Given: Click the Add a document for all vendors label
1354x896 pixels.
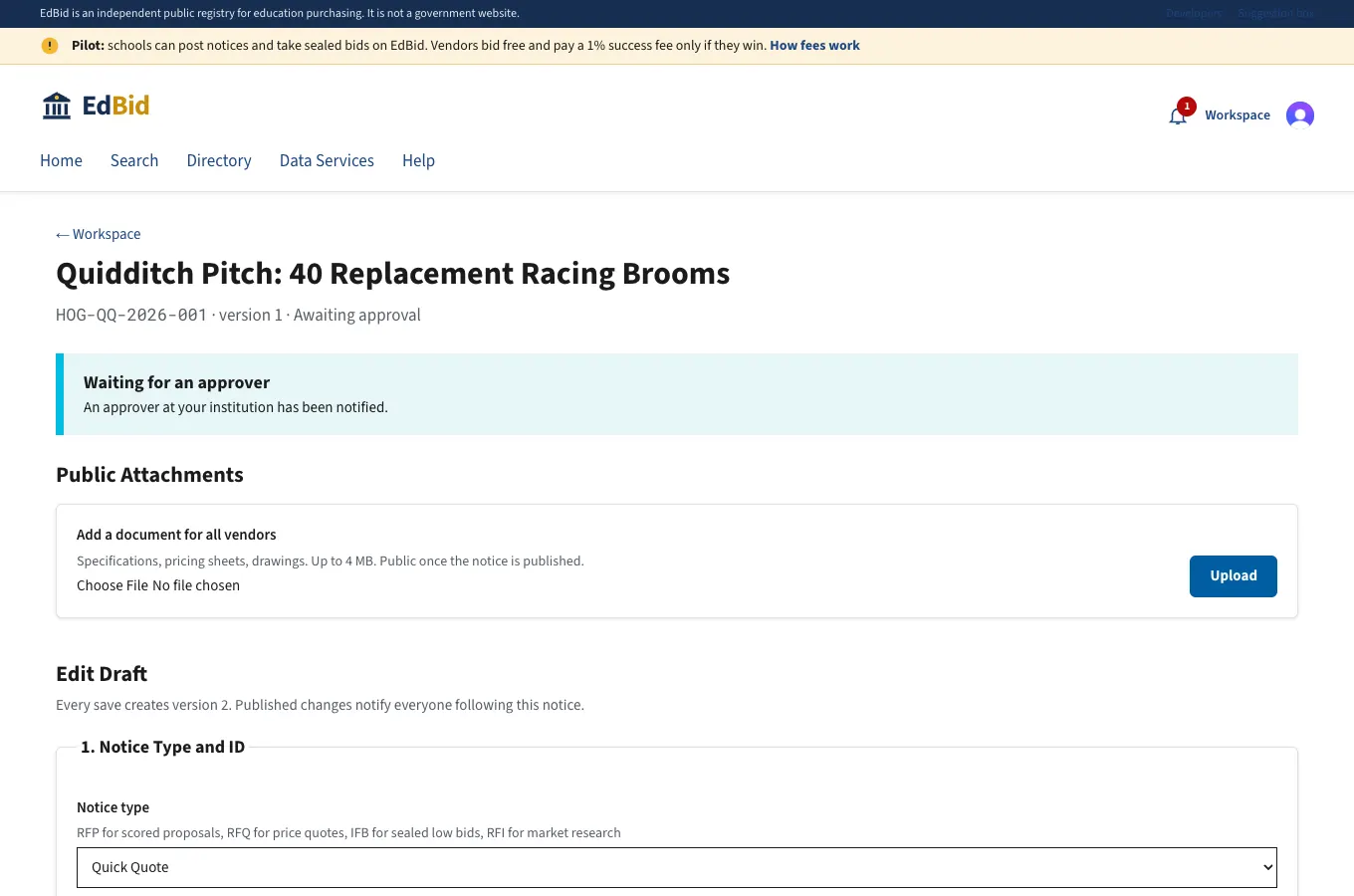Looking at the screenshot, I should 176,535.
